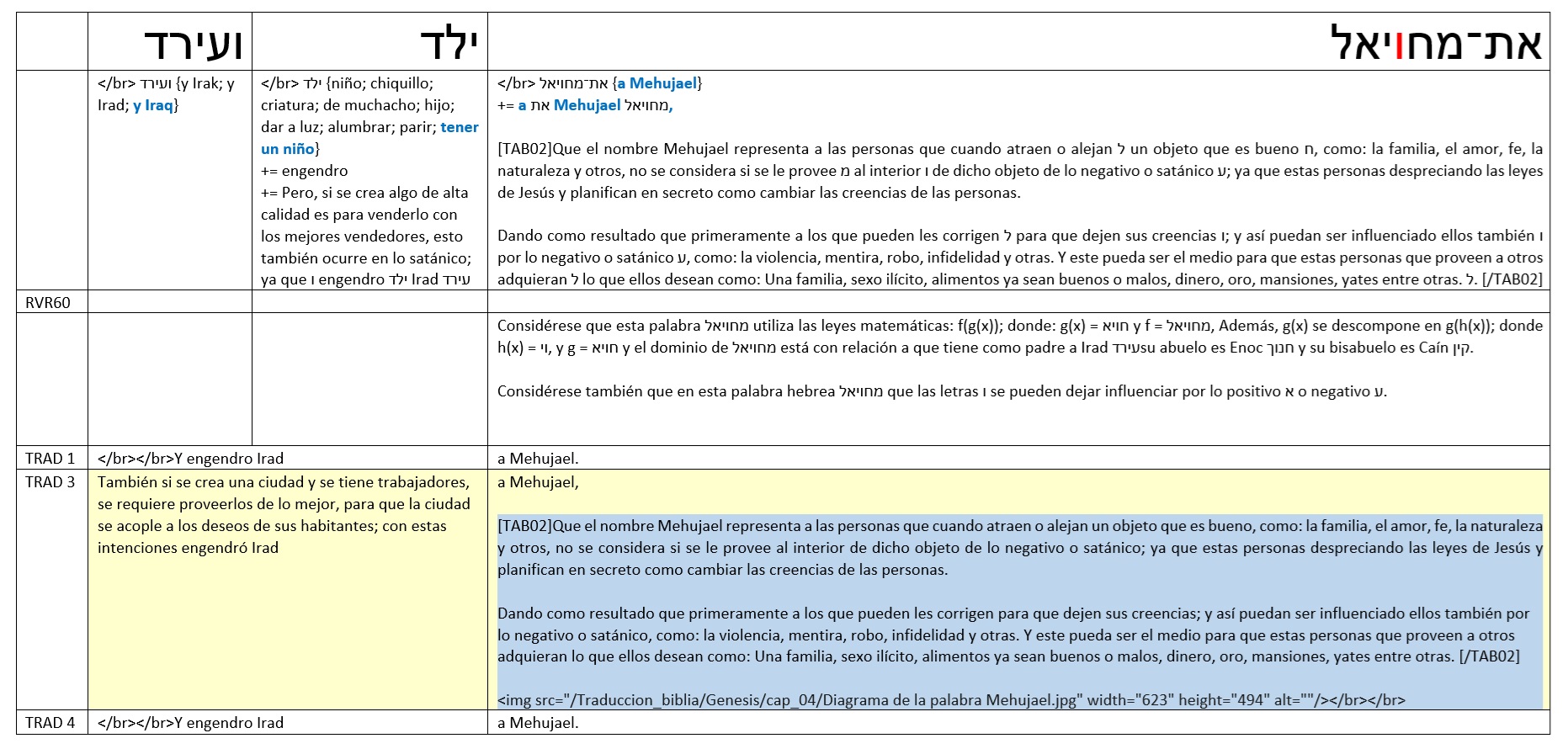Select the TRAD 3 row label
The image size is (1568, 749).
click(50, 482)
